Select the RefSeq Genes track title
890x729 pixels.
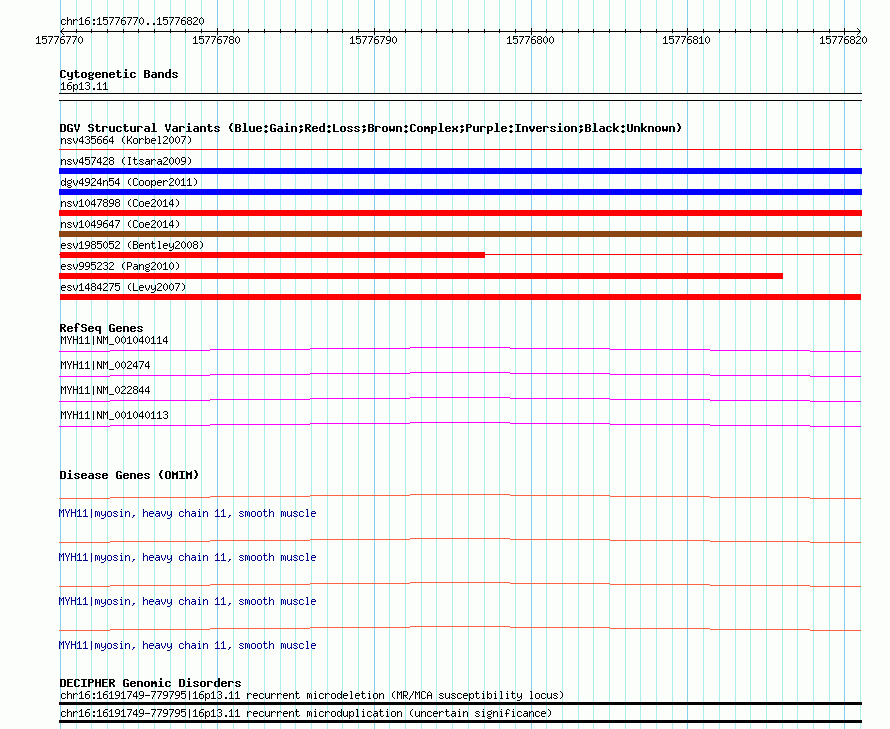(x=101, y=328)
